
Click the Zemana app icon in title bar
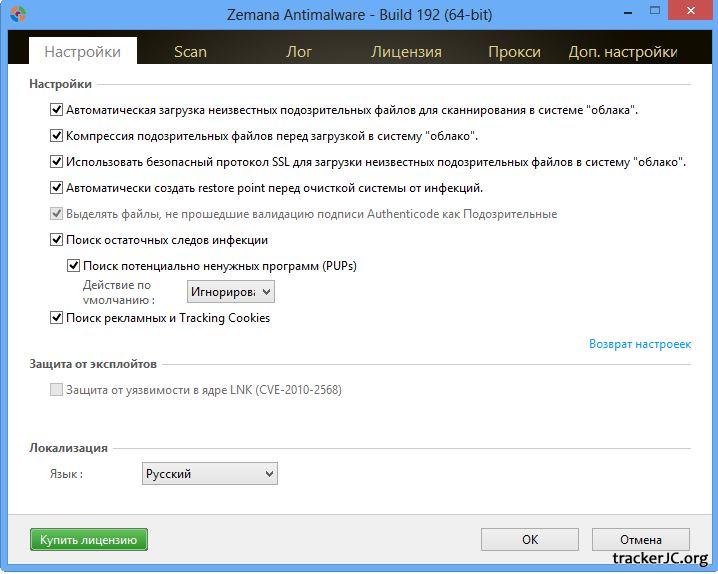click(x=17, y=15)
